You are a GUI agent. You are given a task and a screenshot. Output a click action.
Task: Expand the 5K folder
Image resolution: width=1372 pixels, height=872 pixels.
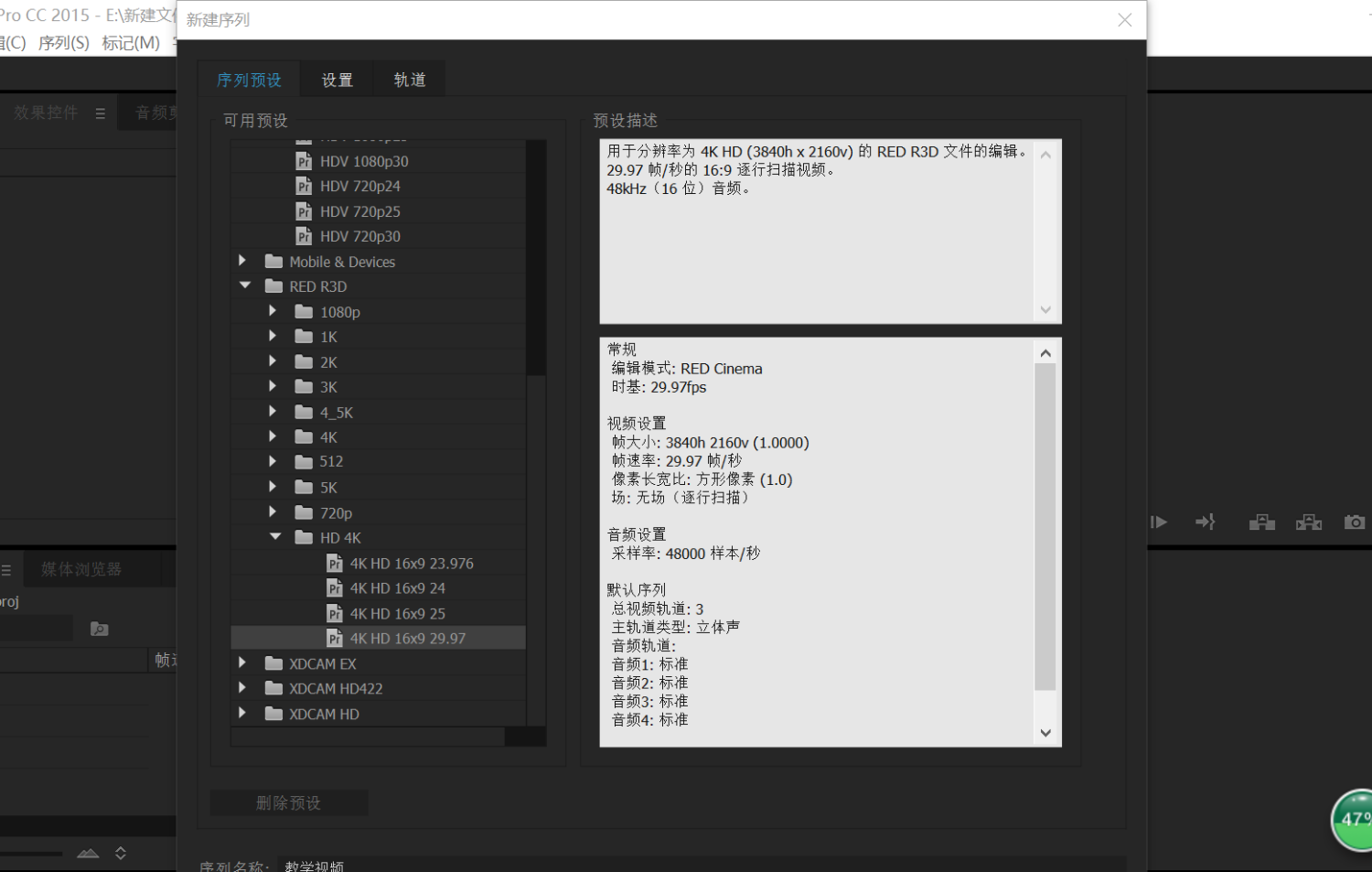coord(273,487)
